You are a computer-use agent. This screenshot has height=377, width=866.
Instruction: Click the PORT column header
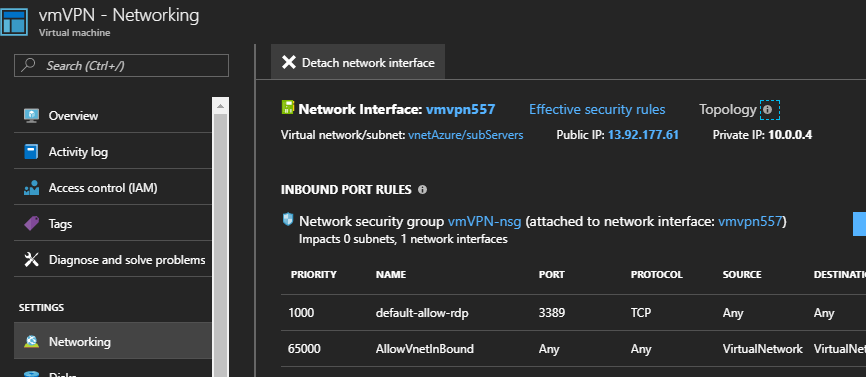(x=551, y=274)
